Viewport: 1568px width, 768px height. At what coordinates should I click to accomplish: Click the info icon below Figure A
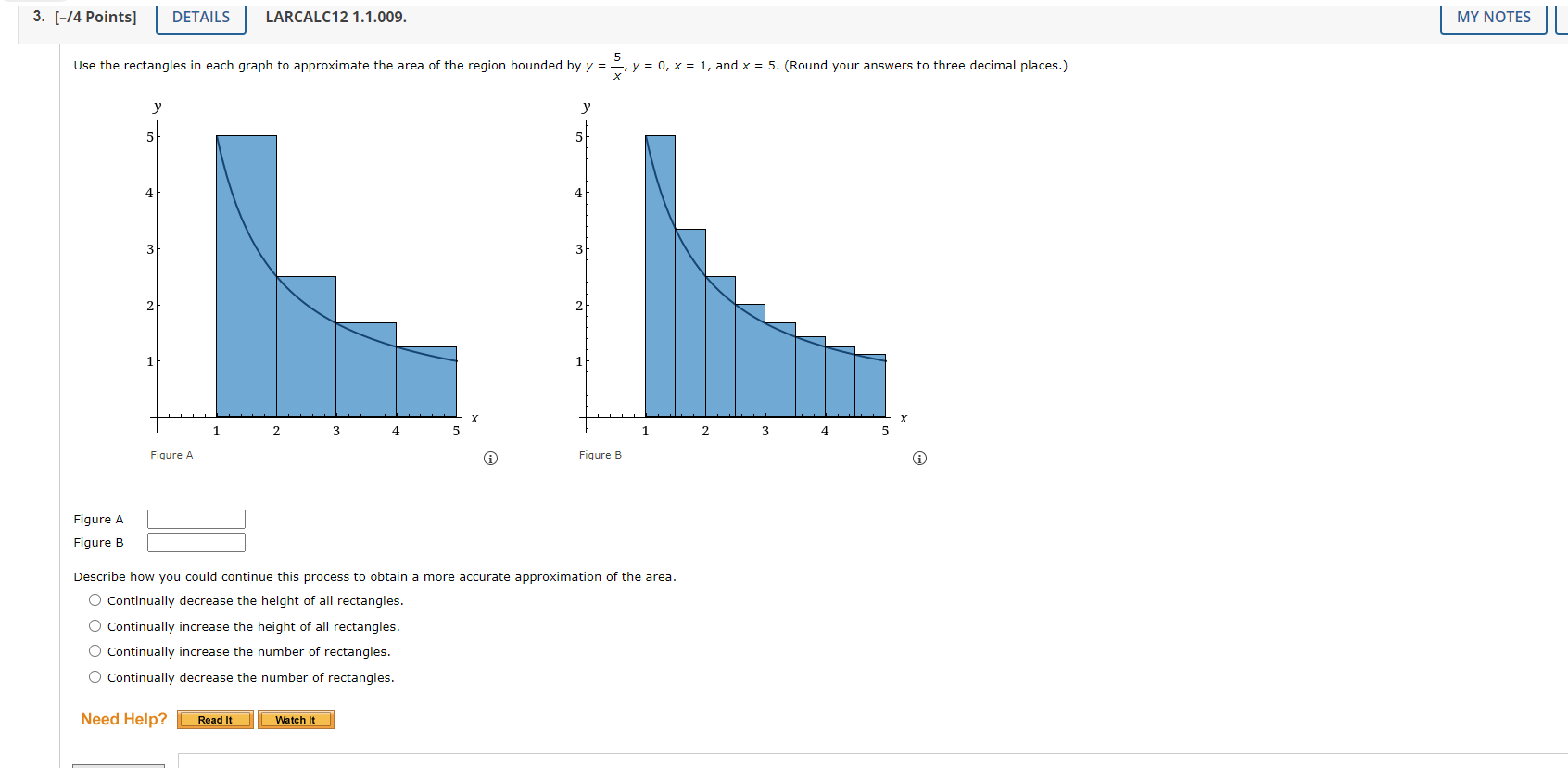pyautogui.click(x=490, y=458)
